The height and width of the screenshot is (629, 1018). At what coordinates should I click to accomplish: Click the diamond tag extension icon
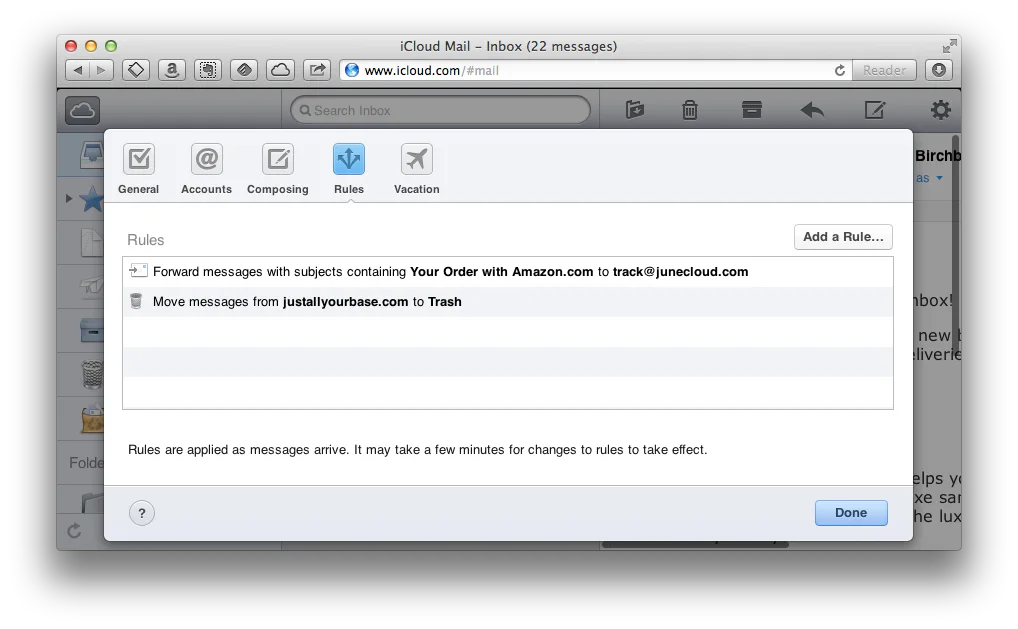[x=136, y=70]
